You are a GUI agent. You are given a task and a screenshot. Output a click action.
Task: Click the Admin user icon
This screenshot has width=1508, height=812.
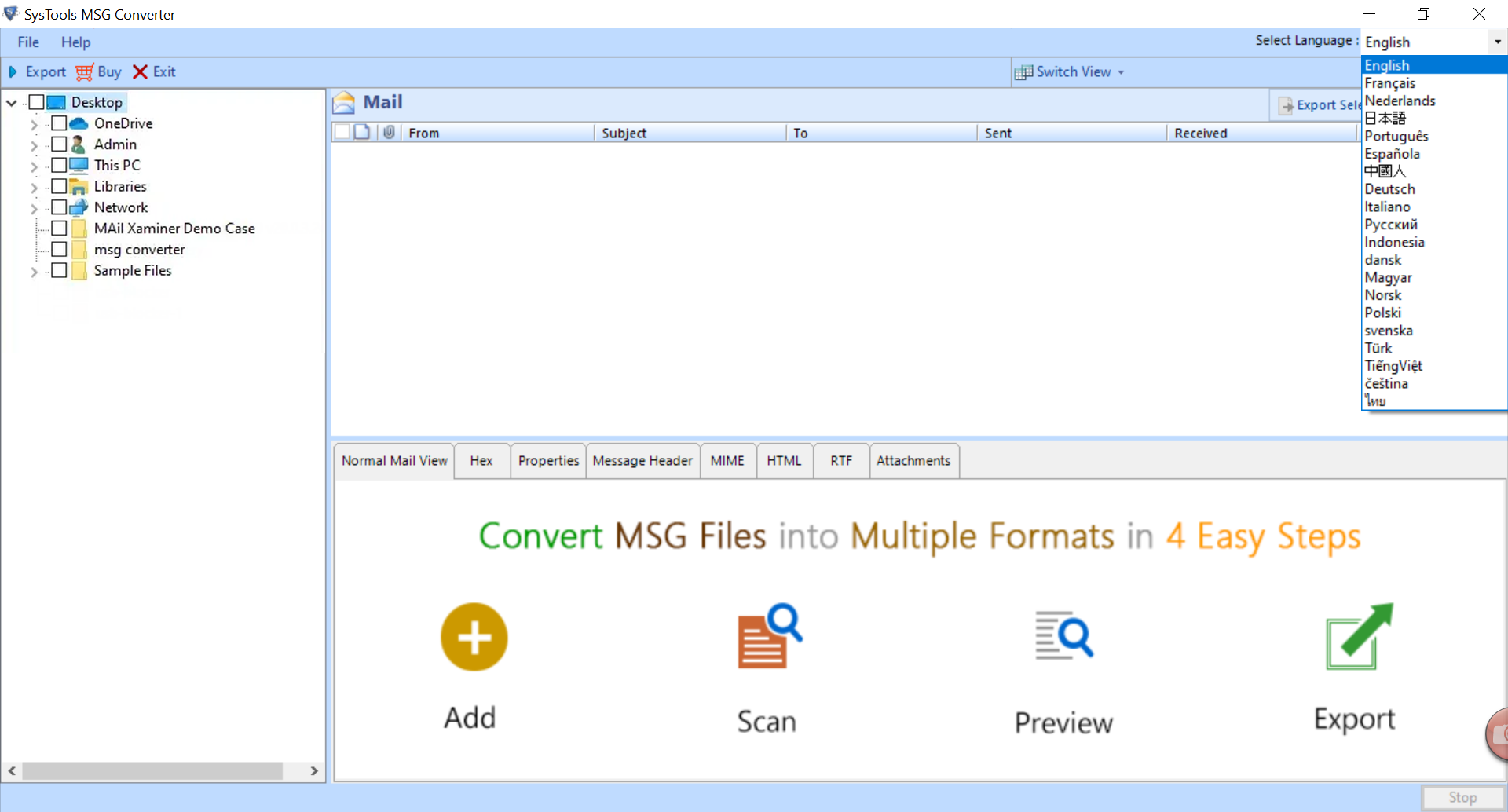tap(79, 144)
